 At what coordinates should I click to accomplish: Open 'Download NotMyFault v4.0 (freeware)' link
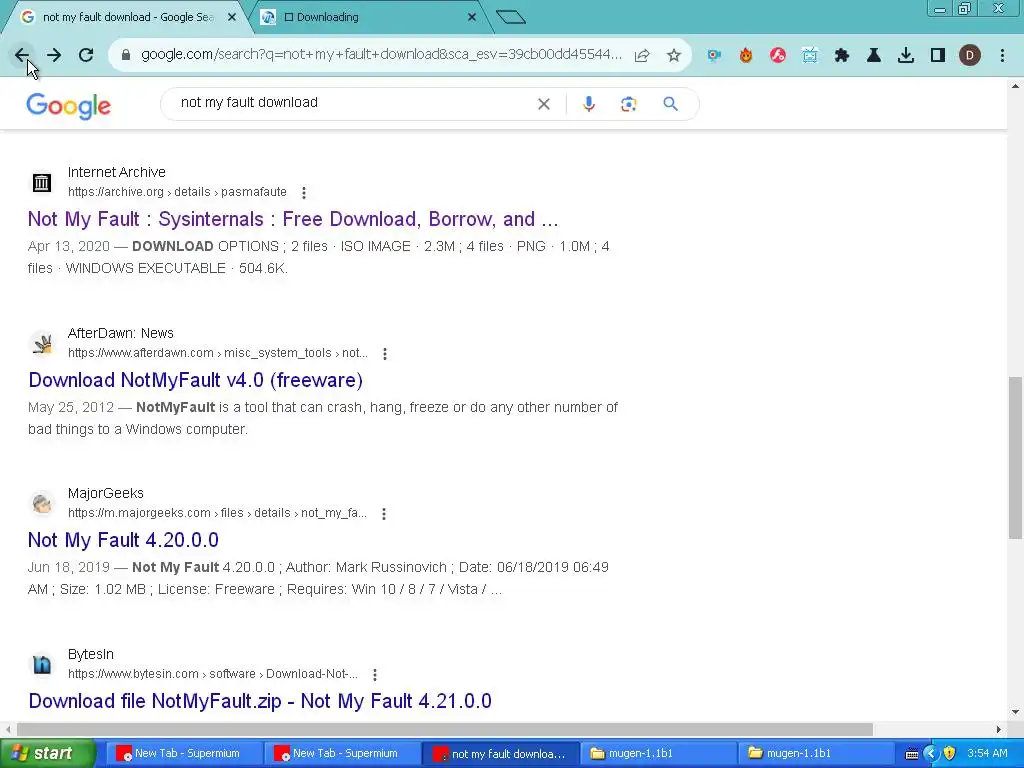click(x=195, y=380)
